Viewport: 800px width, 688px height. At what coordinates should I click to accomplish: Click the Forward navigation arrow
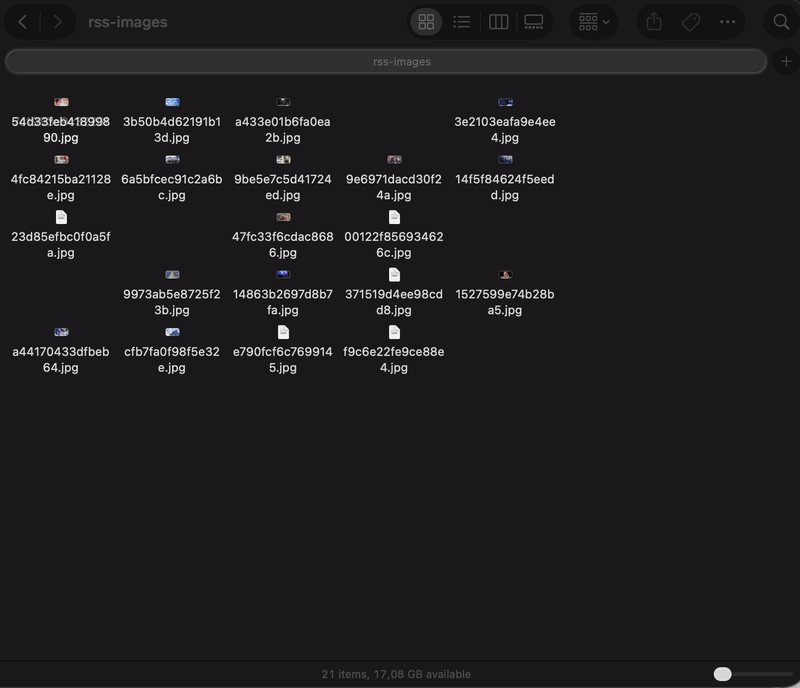pos(58,22)
